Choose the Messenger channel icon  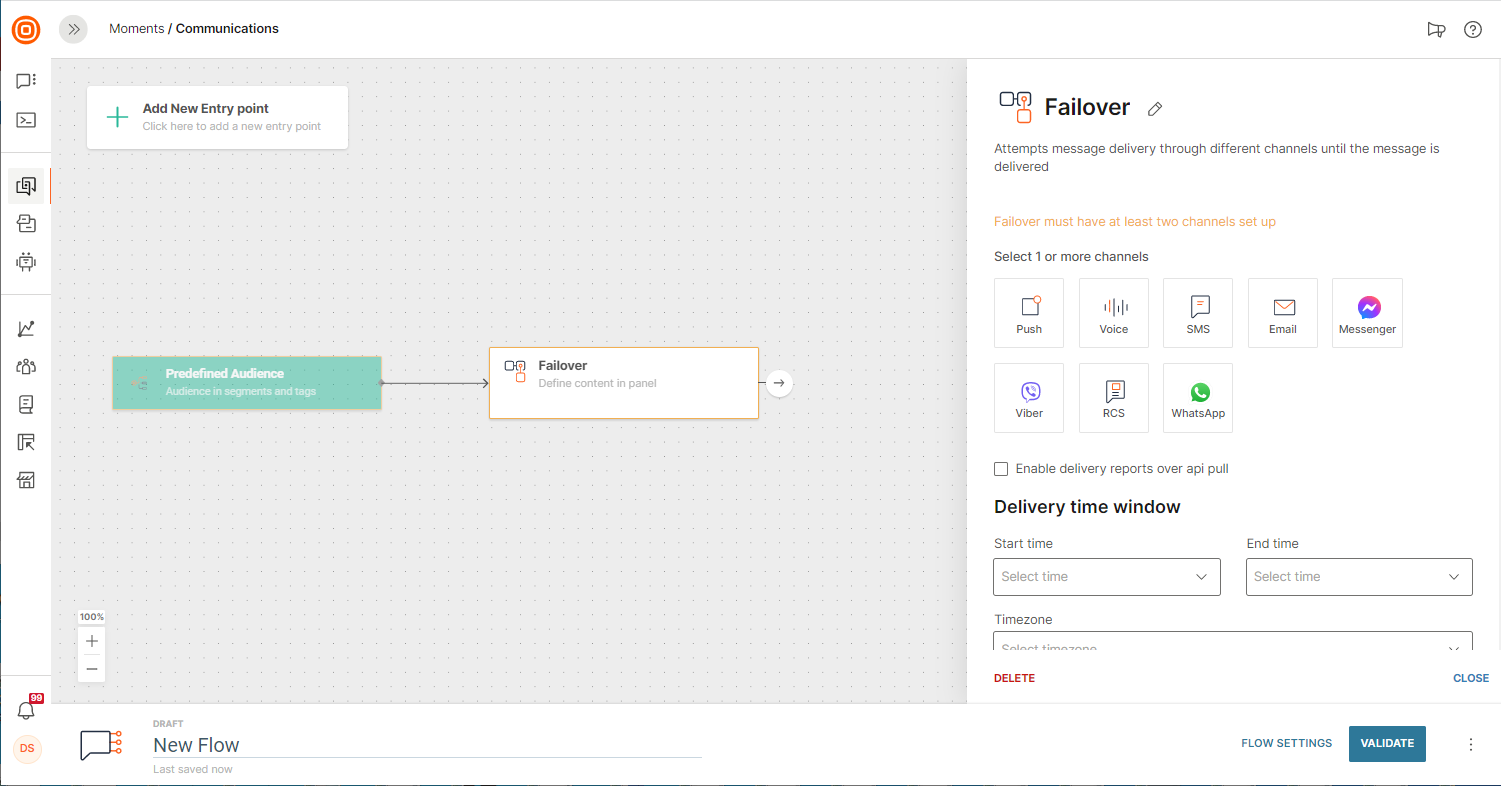coord(1367,313)
